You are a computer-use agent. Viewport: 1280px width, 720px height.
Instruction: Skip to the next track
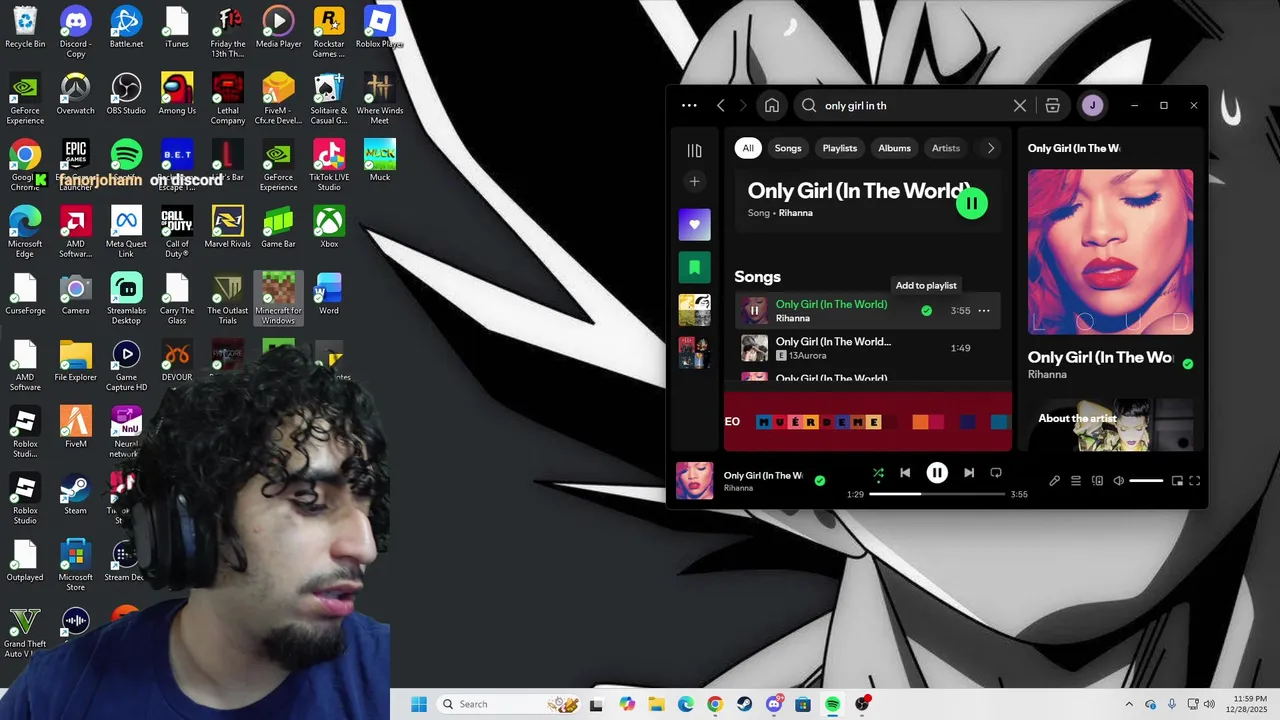(969, 473)
